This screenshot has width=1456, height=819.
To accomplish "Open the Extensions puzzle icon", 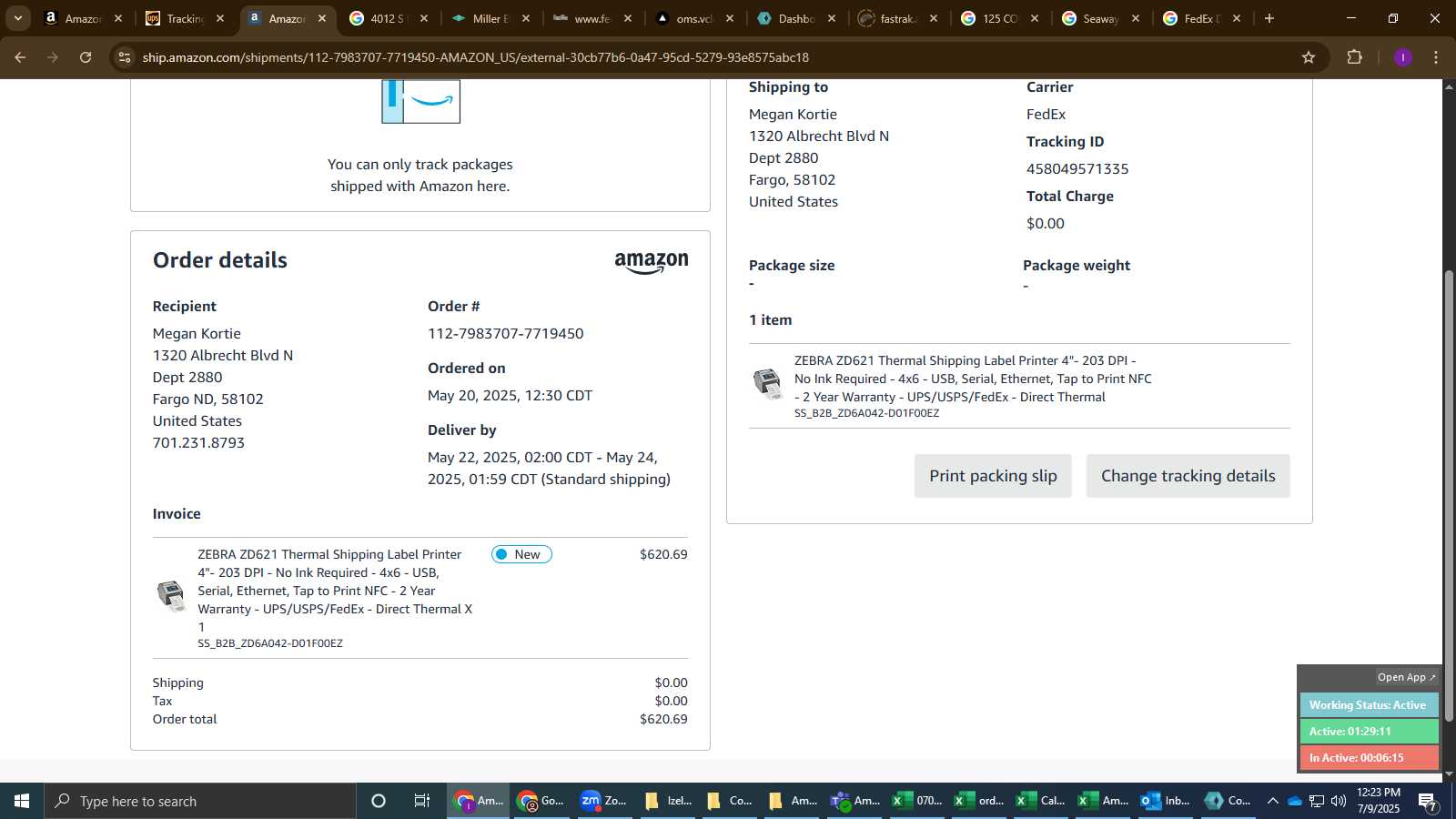I will pyautogui.click(x=1354, y=57).
